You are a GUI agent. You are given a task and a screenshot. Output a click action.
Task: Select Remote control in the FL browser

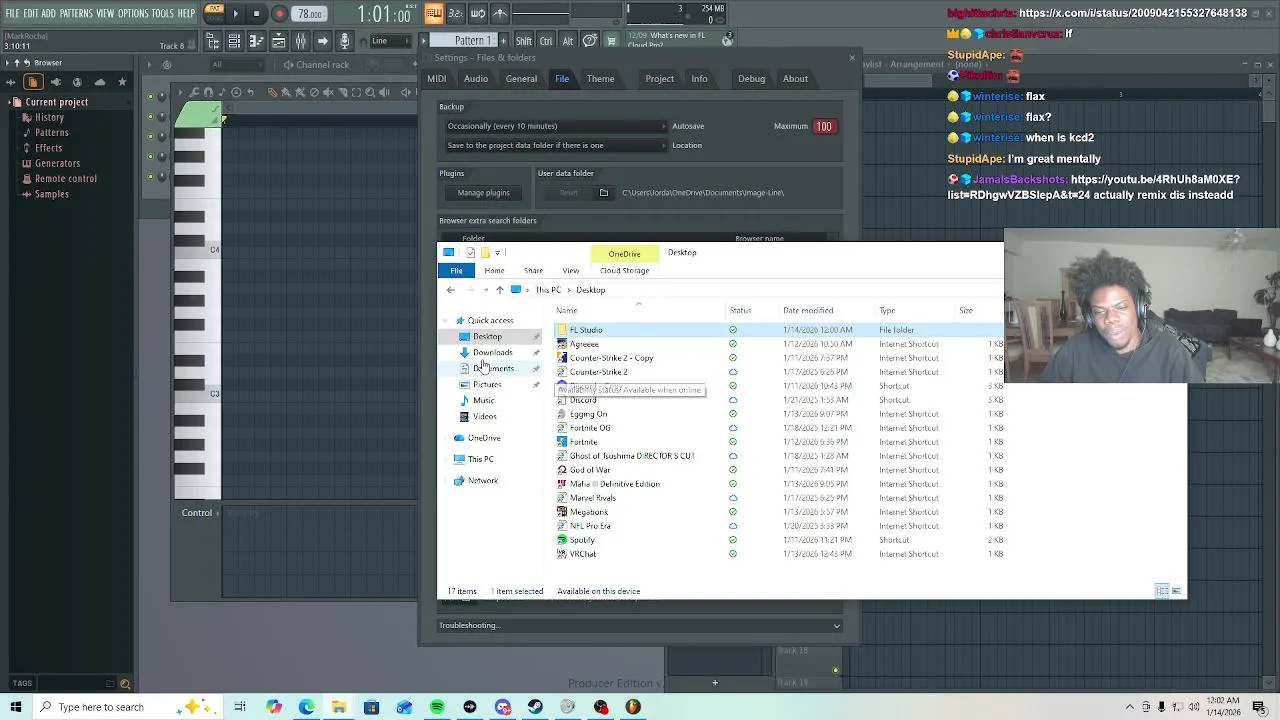click(x=66, y=179)
